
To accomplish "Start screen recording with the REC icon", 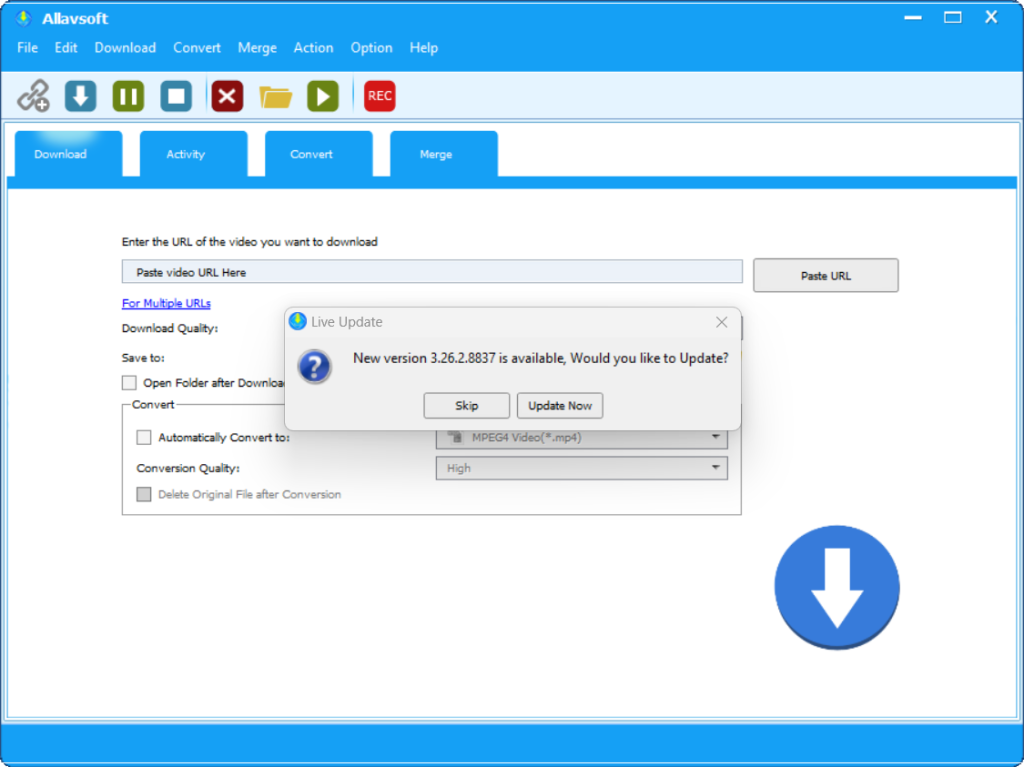I will (x=379, y=96).
